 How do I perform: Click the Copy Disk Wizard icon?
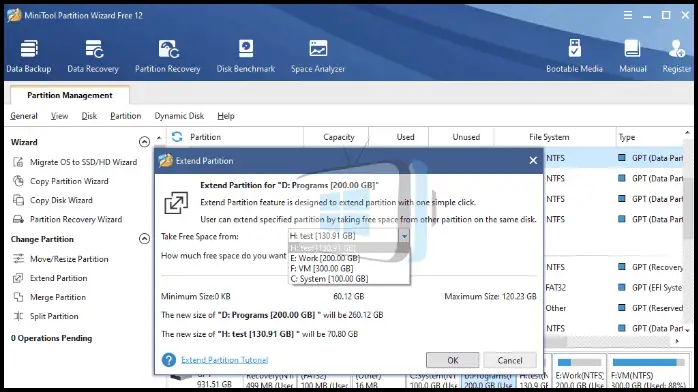click(18, 200)
